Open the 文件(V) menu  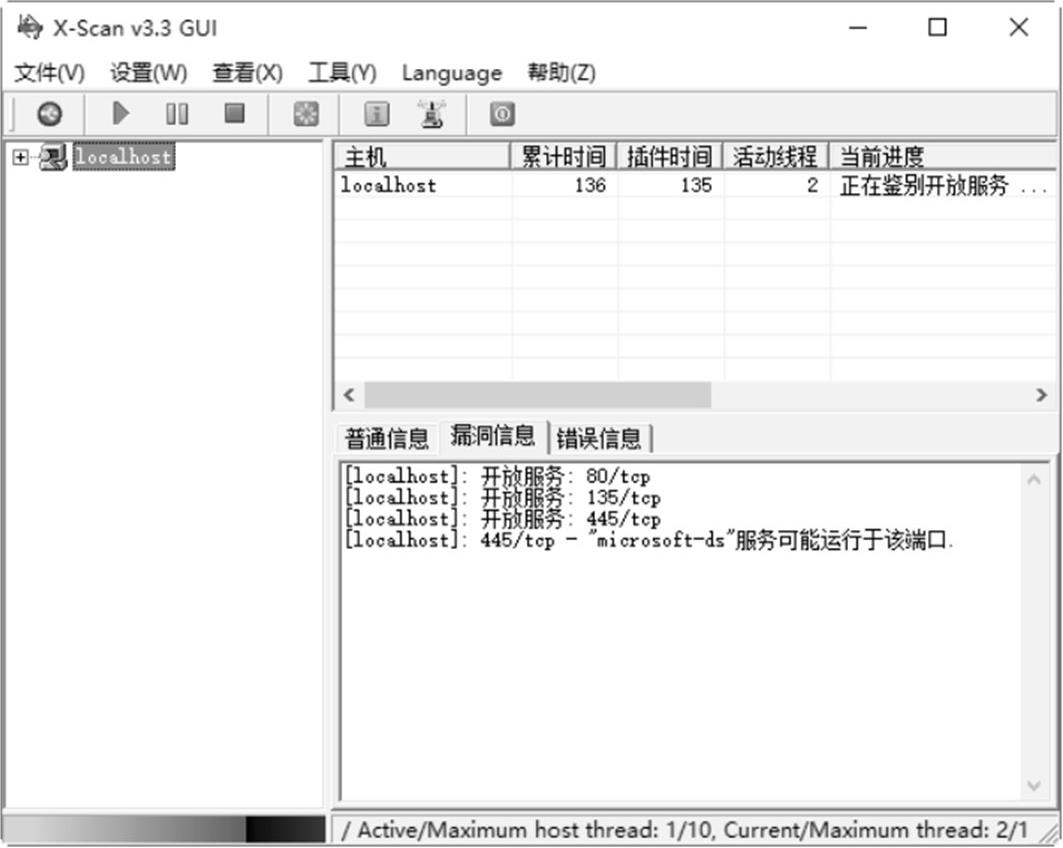click(x=49, y=73)
